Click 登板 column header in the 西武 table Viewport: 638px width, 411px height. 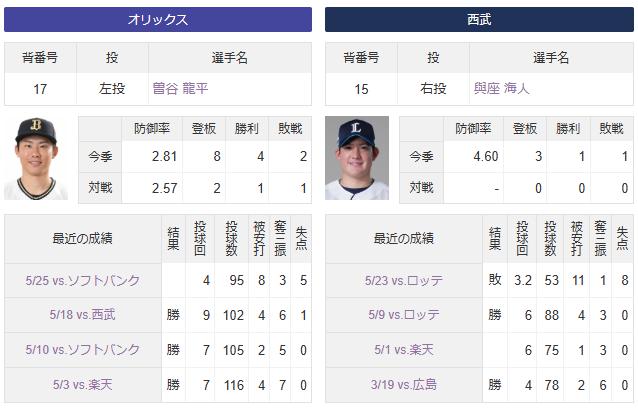[525, 128]
